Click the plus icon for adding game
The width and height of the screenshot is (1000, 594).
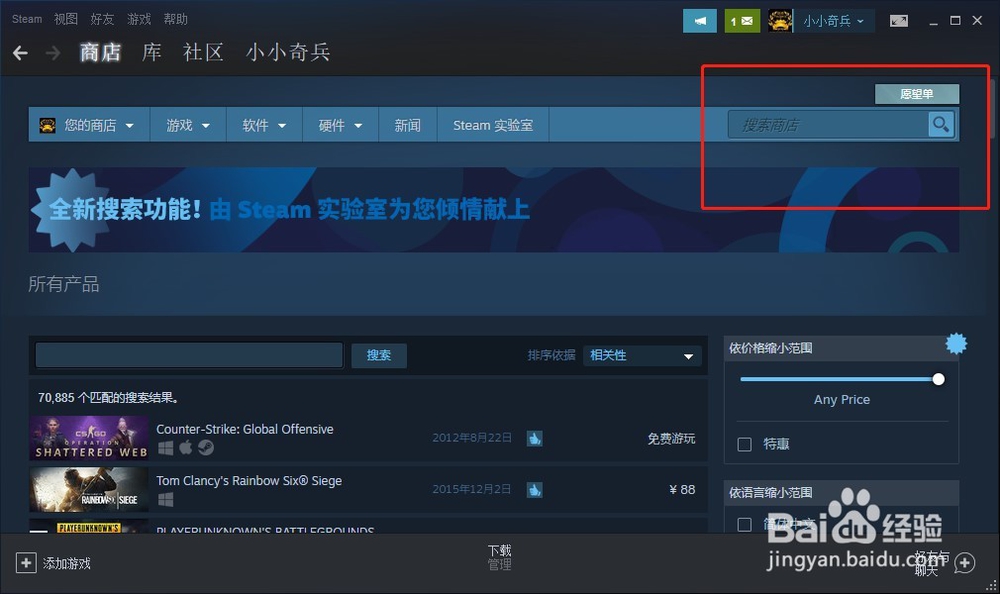26,563
